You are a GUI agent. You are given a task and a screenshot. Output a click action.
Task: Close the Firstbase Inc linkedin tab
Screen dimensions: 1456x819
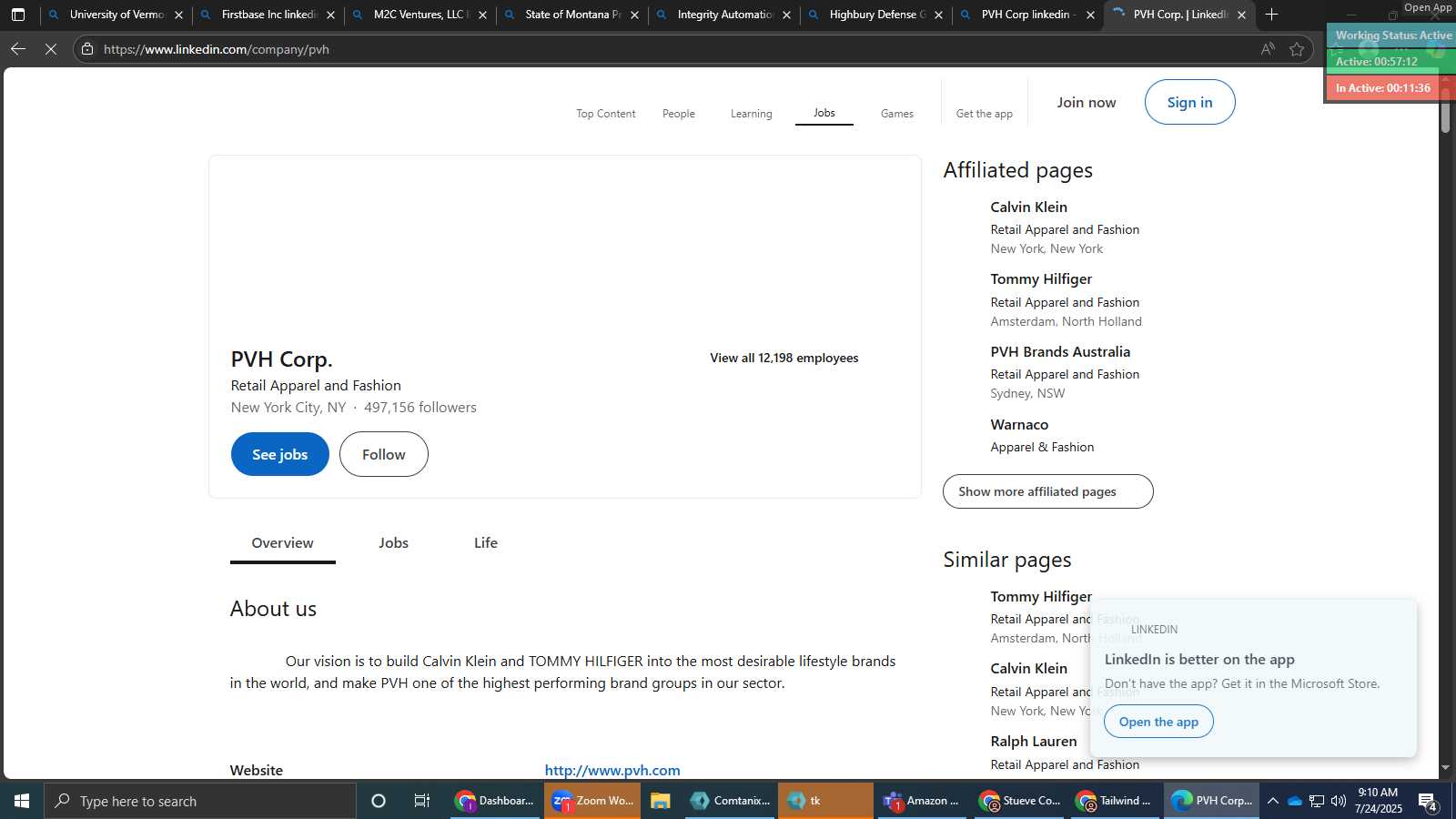click(330, 15)
